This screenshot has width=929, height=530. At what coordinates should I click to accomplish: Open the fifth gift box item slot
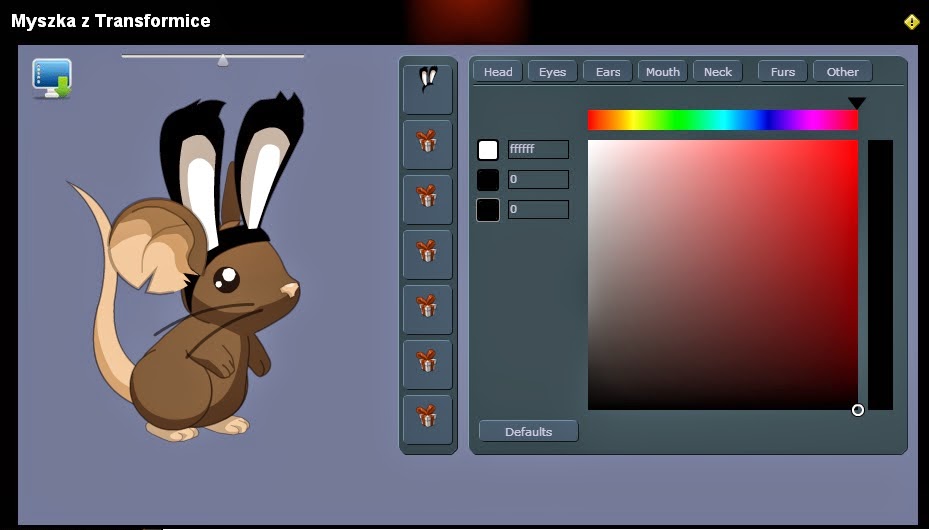pos(428,365)
